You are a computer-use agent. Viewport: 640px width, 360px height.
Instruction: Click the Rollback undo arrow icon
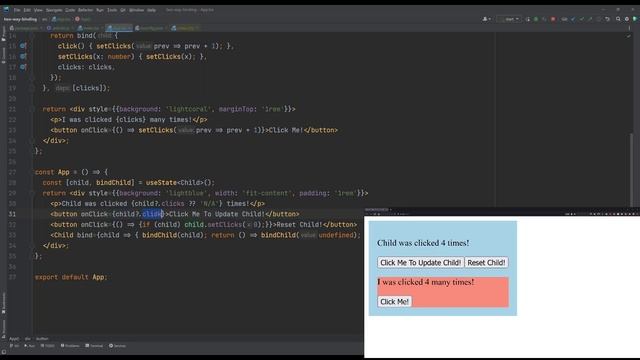pyautogui.click(x=607, y=19)
